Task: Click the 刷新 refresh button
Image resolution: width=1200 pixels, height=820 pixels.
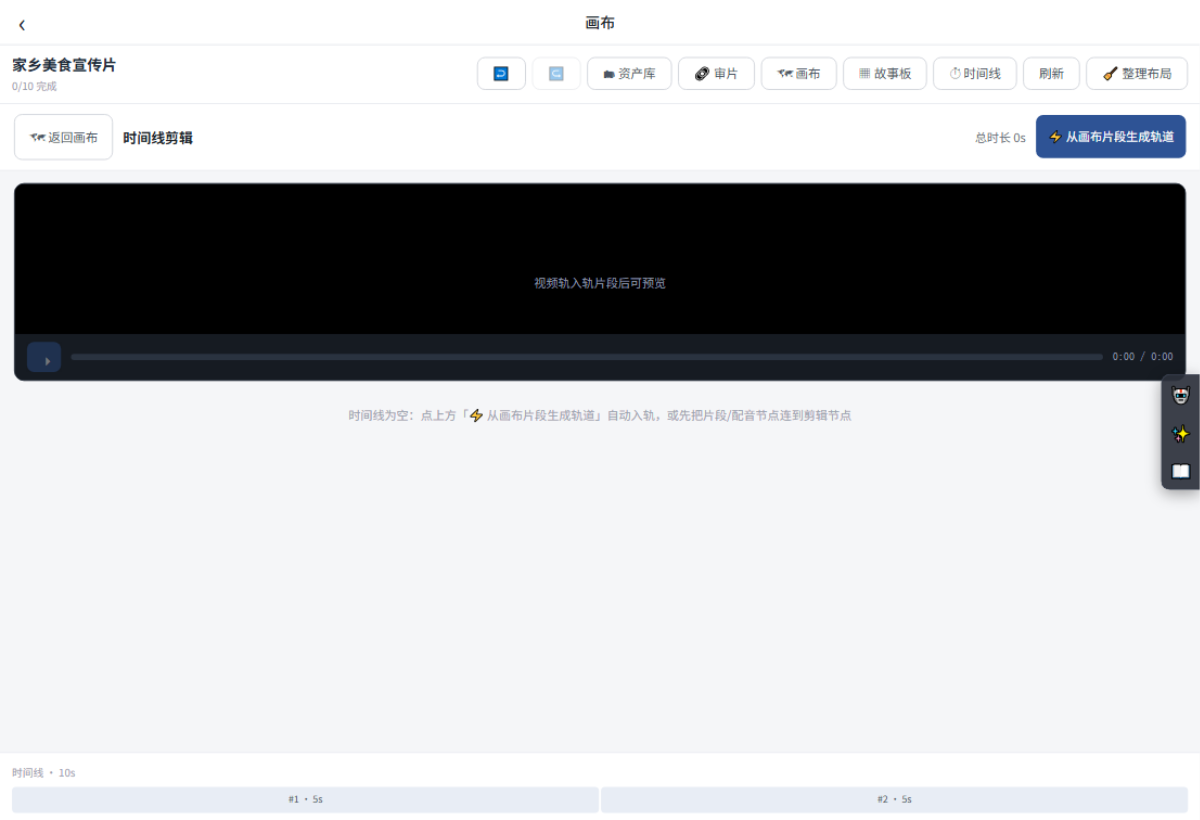Action: [1051, 73]
